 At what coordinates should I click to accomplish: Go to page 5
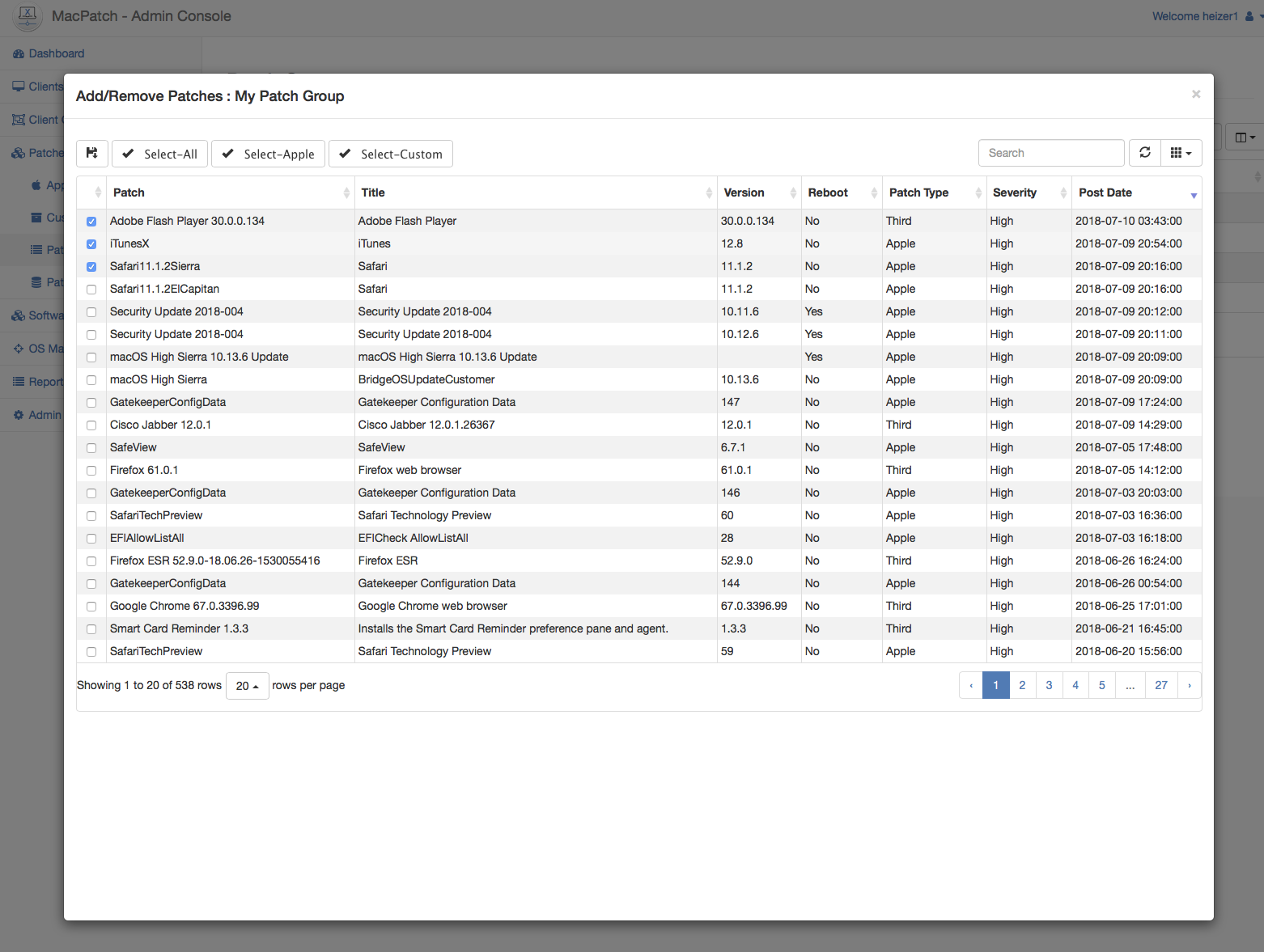pyautogui.click(x=1102, y=685)
